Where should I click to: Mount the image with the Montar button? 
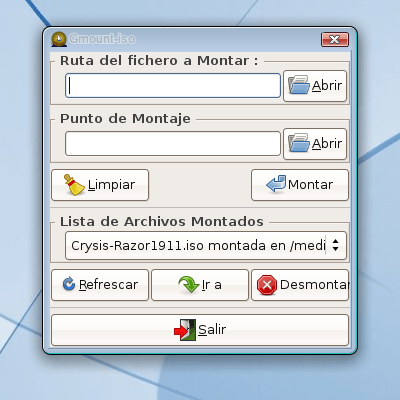click(300, 185)
